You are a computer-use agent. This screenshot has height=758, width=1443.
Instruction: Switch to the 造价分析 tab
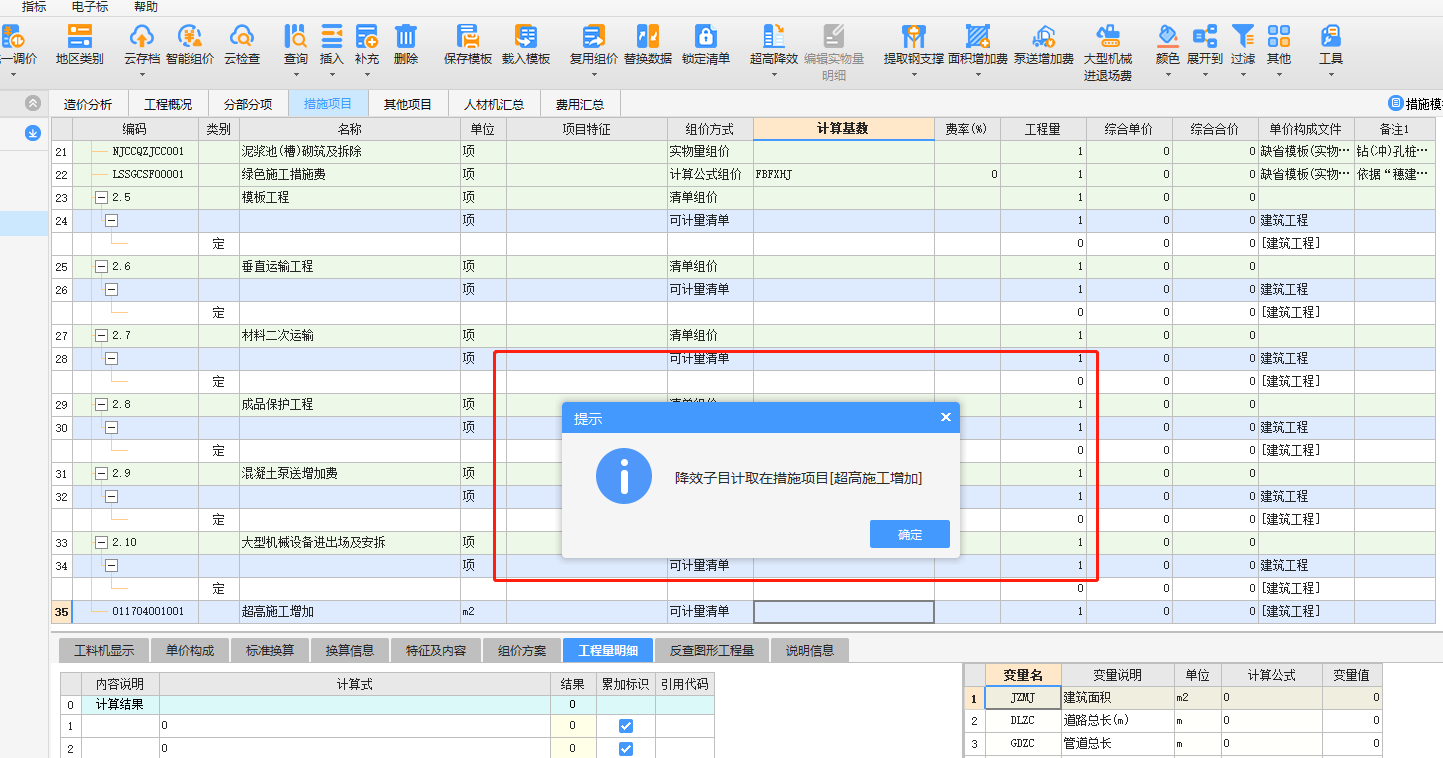(88, 104)
